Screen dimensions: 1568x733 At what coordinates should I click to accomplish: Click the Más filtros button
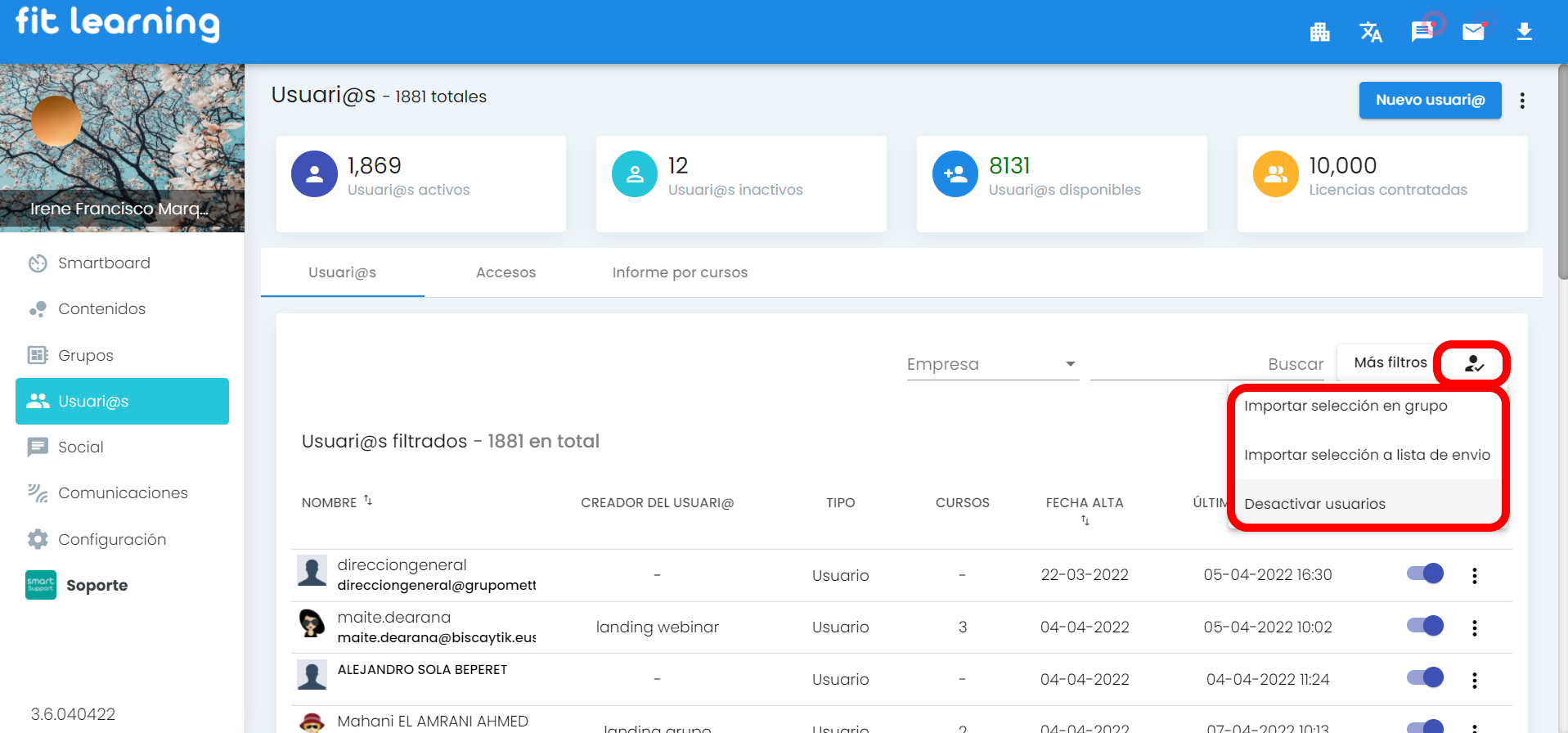pos(1389,362)
